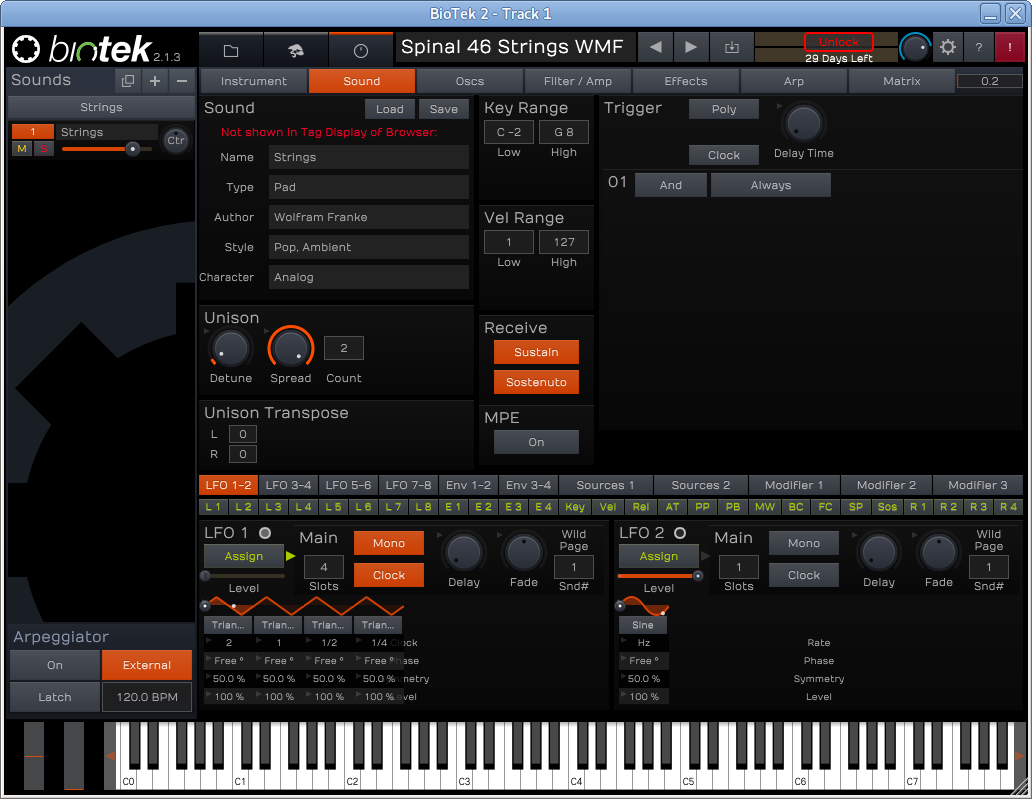Click the LFO 1 Assign button
Screen dimensions: 1032x799
244,556
